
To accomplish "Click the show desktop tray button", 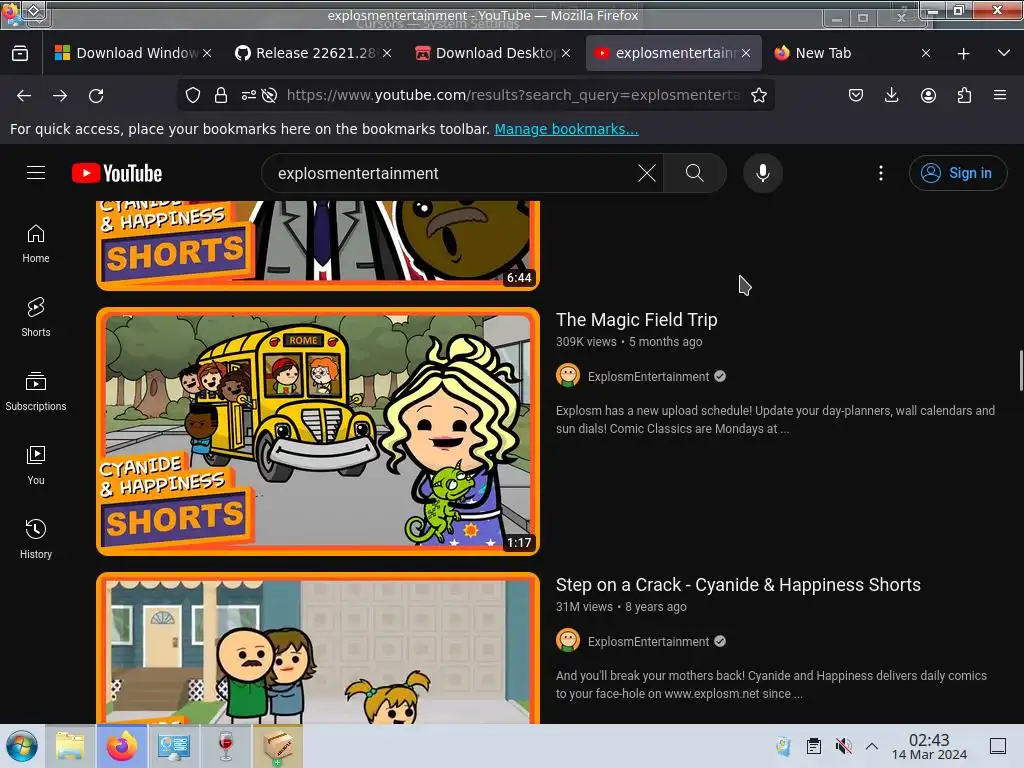I will click(998, 746).
